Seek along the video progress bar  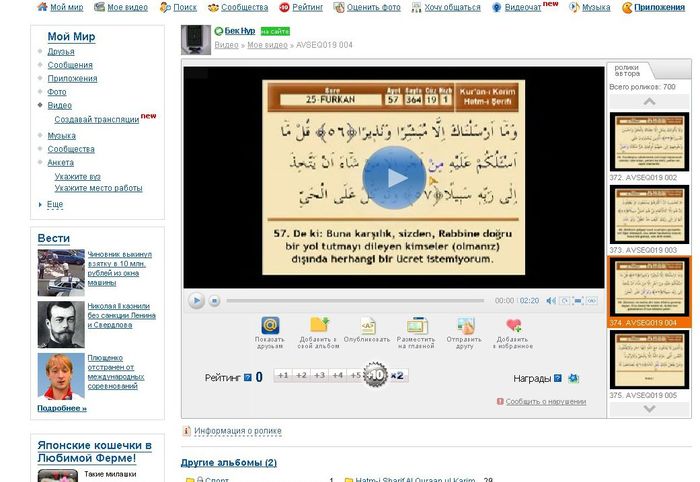(x=355, y=301)
